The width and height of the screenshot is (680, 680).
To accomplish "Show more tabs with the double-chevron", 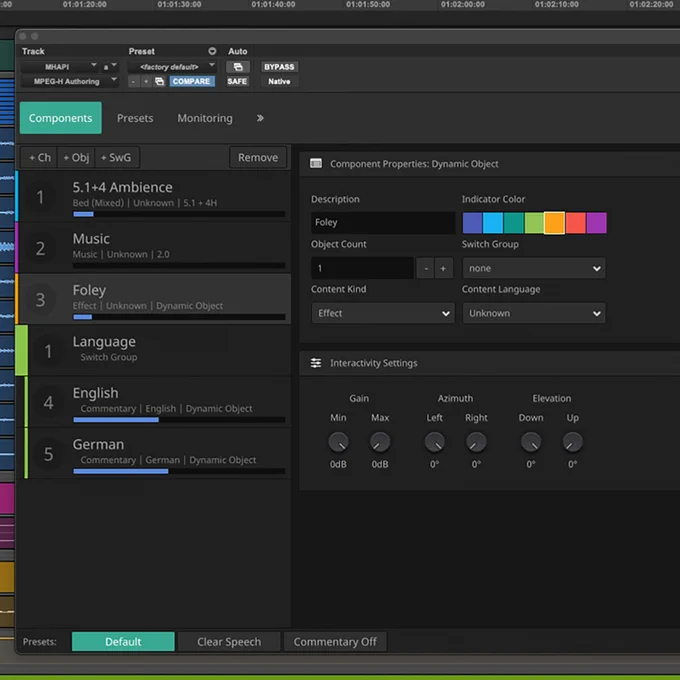I will [260, 118].
